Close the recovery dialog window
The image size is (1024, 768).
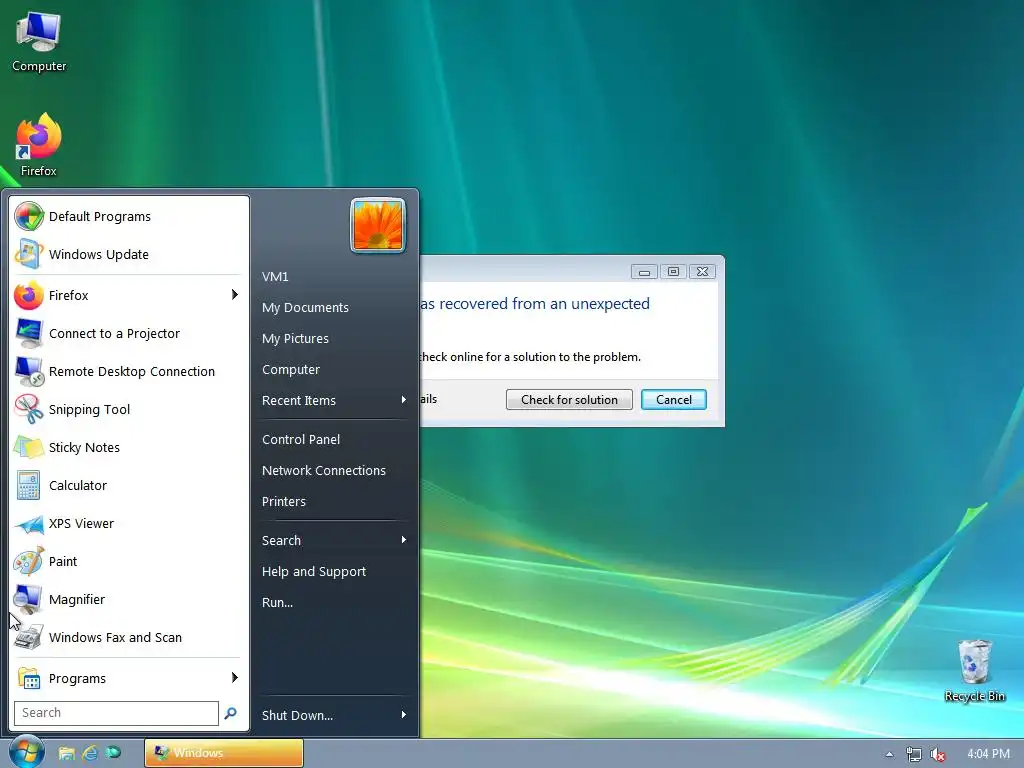(702, 272)
